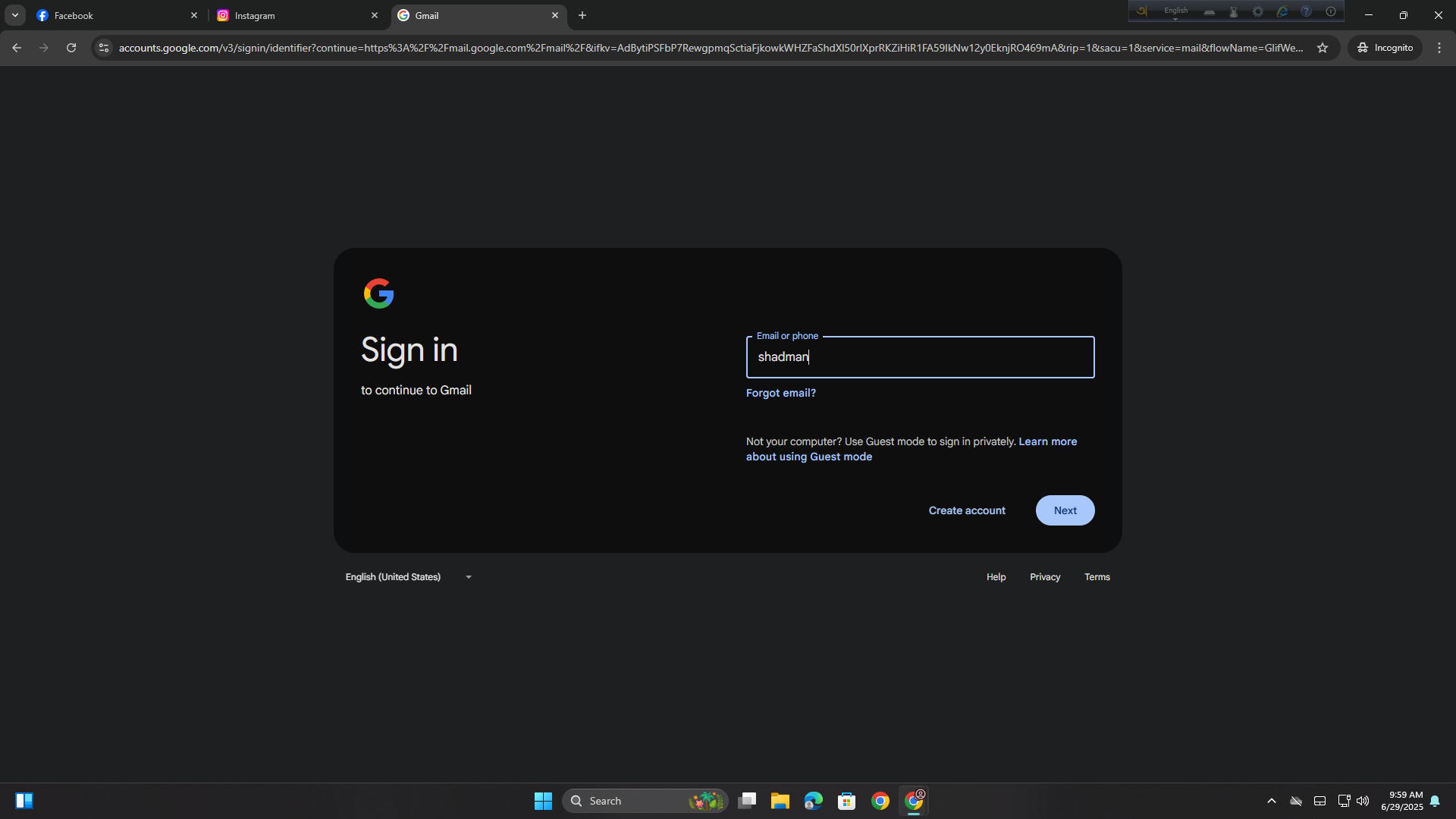Click the active incognito Chrome taskbar icon
This screenshot has width=1456, height=819.
point(914,801)
